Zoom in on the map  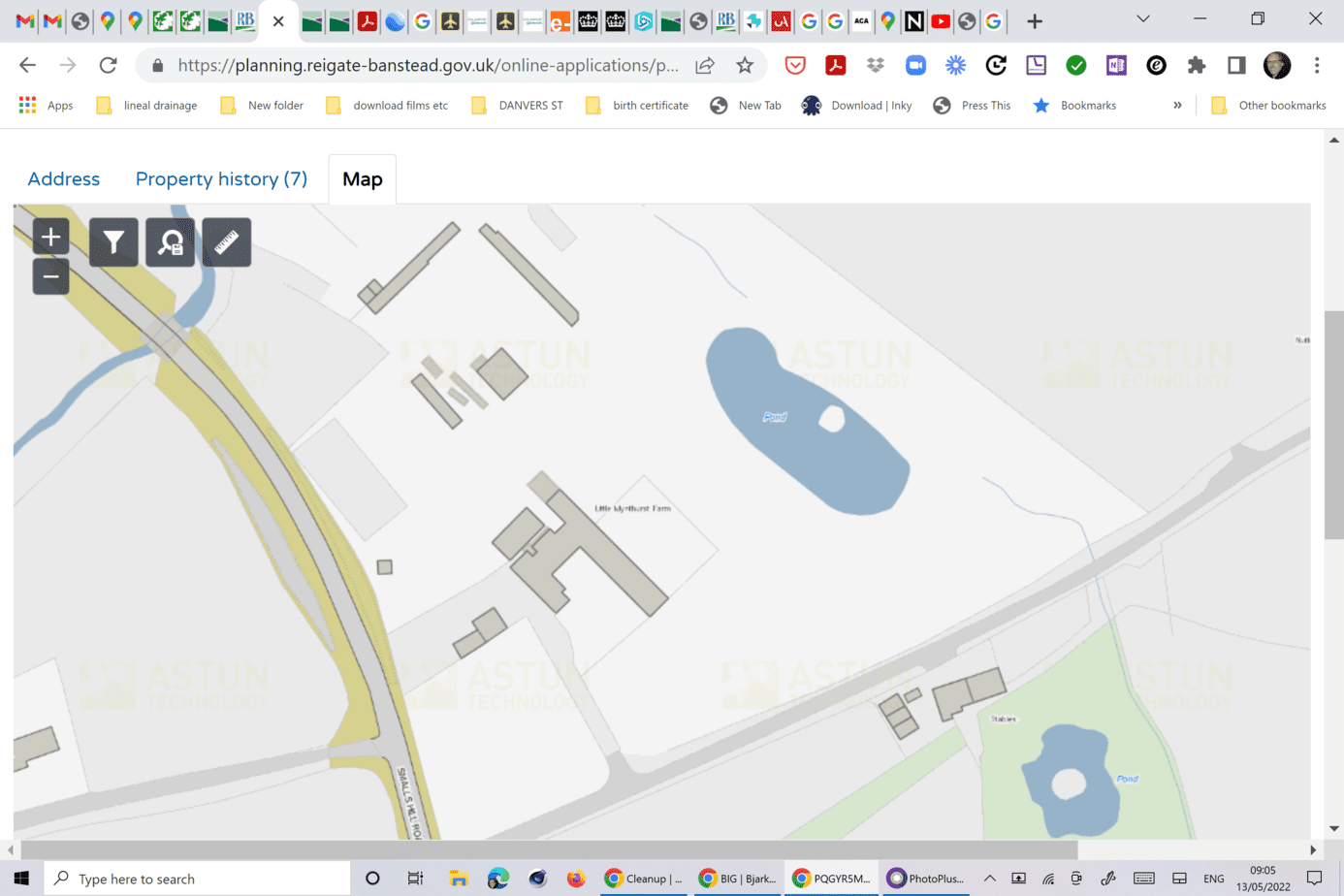tap(50, 238)
